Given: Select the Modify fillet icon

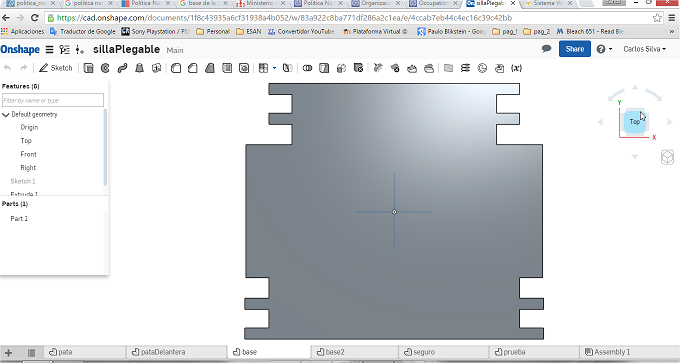Looking at the screenshot, I should point(378,68).
